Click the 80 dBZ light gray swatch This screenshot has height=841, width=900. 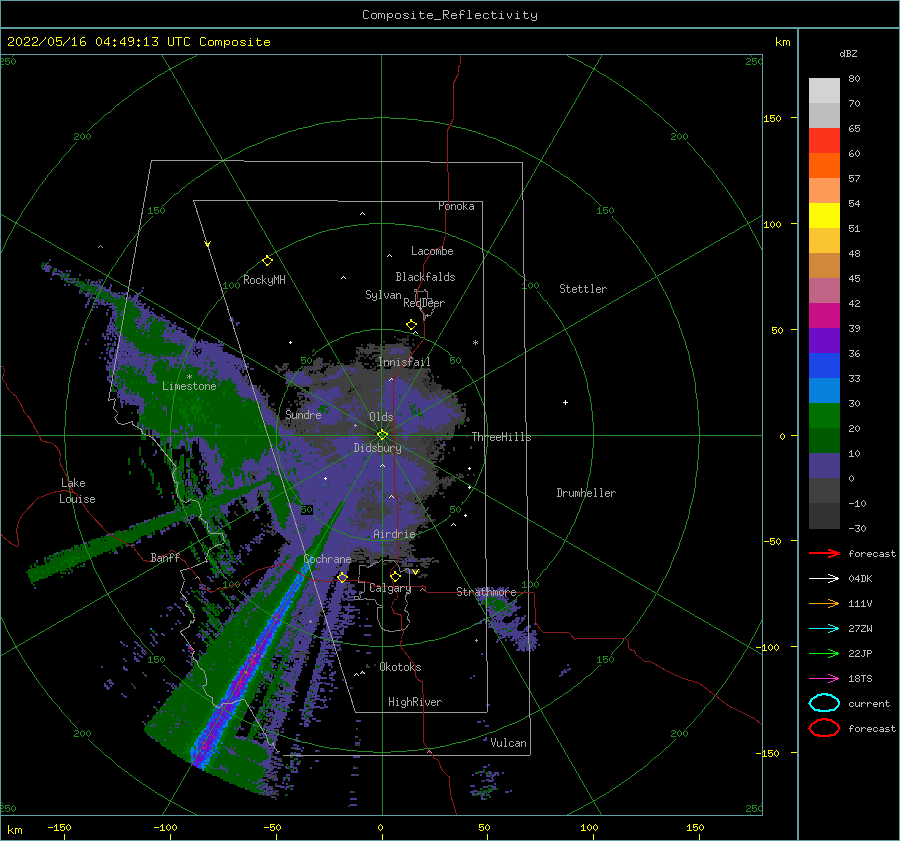(824, 91)
